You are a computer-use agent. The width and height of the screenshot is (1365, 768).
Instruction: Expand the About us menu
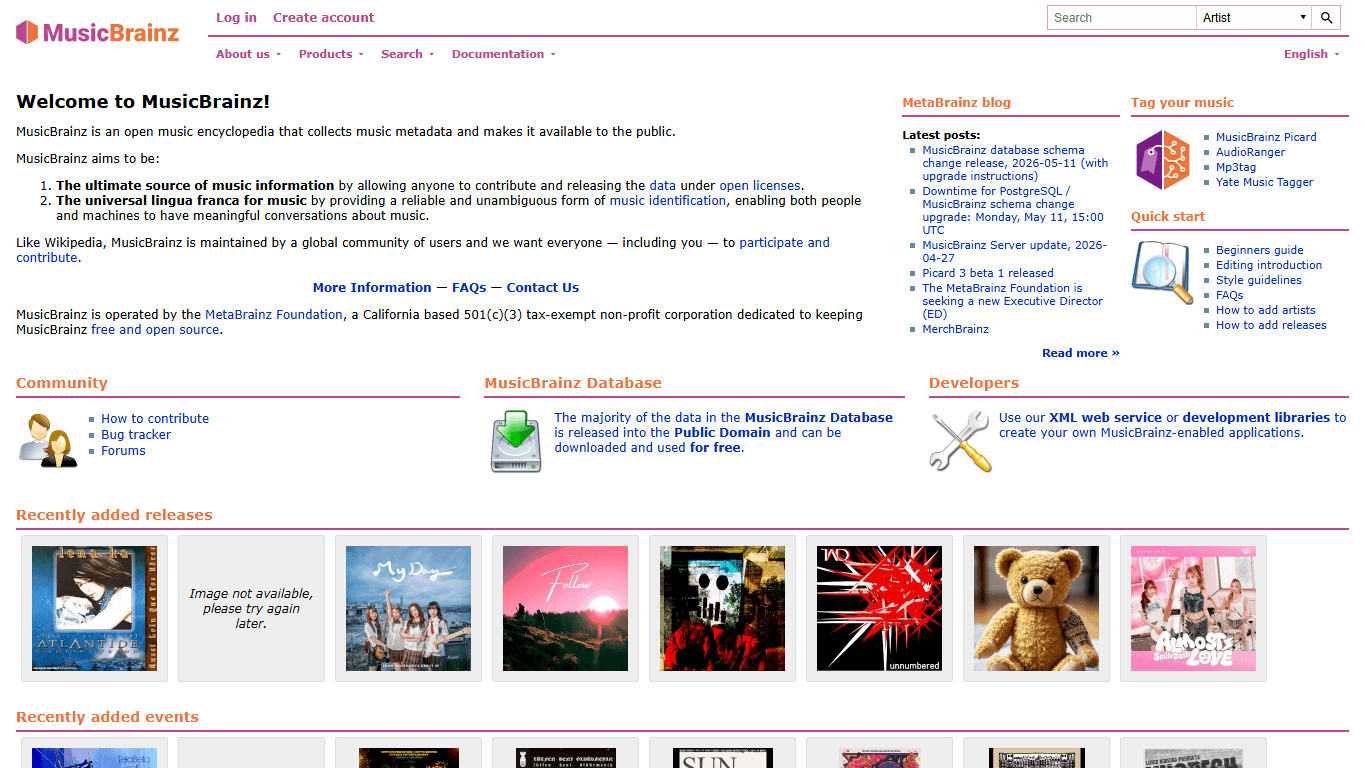tap(248, 54)
